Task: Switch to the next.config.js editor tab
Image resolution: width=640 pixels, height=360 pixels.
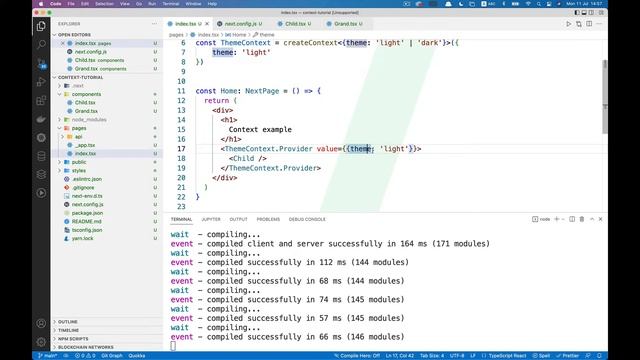Action: (240, 24)
